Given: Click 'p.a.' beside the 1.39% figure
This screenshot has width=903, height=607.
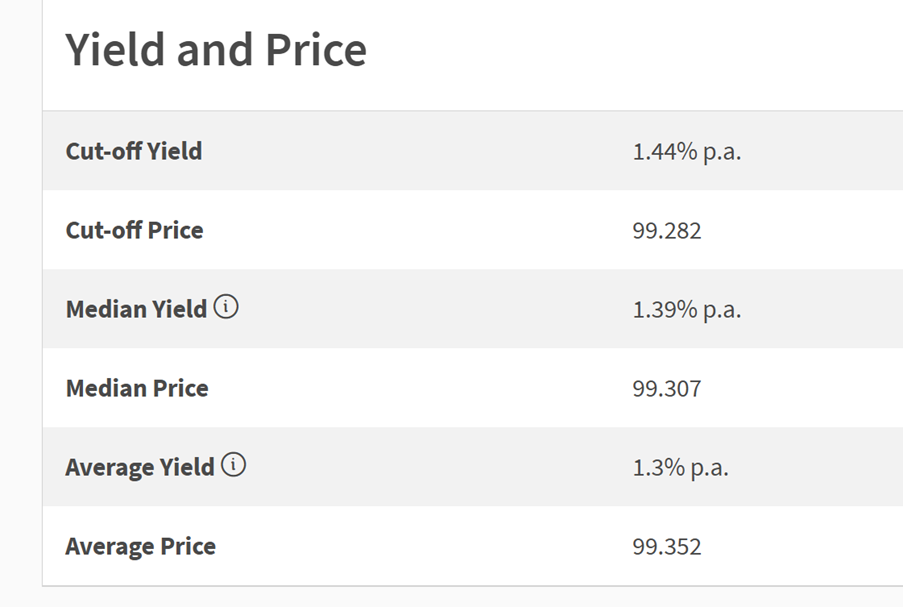Looking at the screenshot, I should pyautogui.click(x=722, y=311).
